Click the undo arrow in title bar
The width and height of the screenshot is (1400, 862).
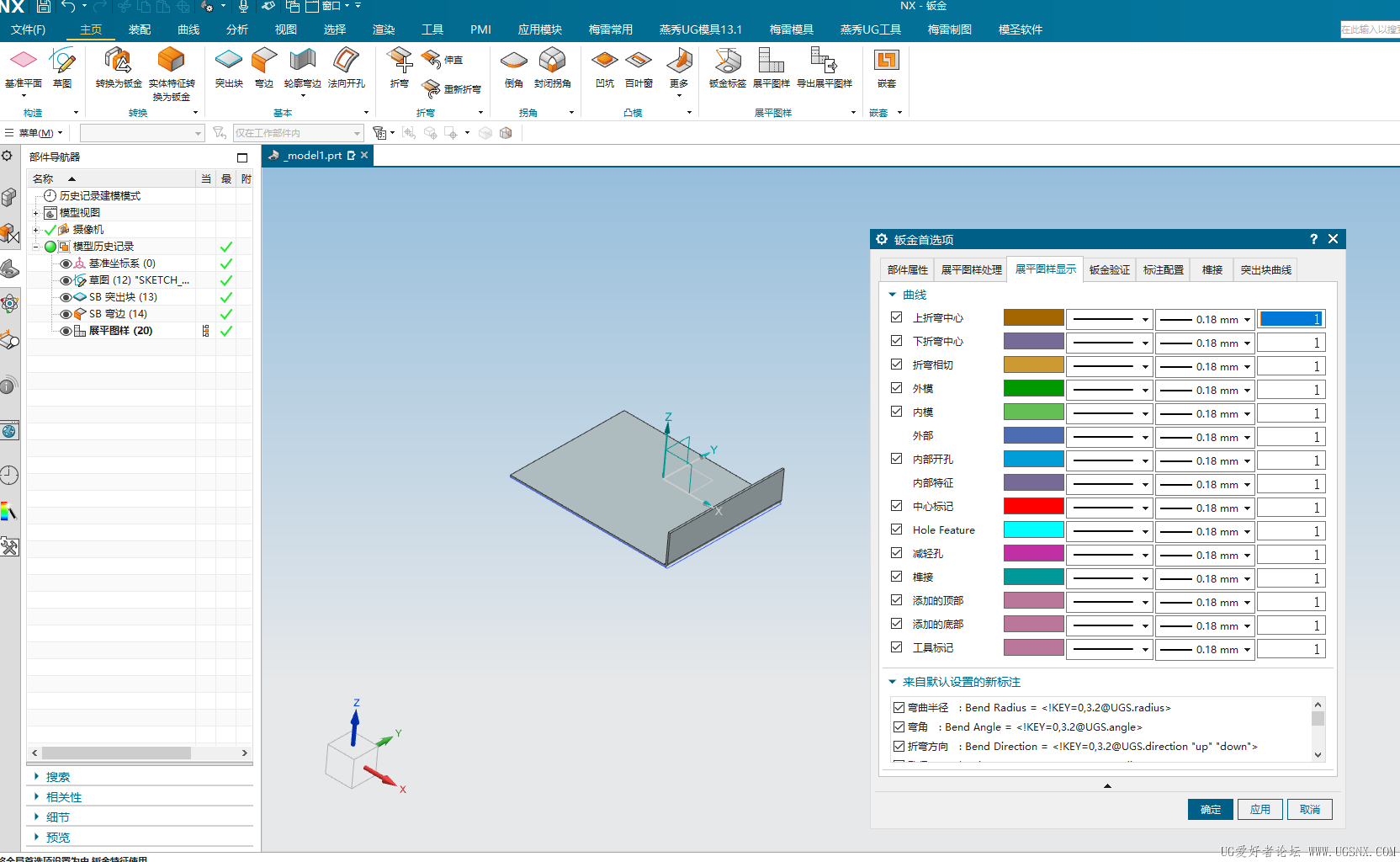pos(68,7)
